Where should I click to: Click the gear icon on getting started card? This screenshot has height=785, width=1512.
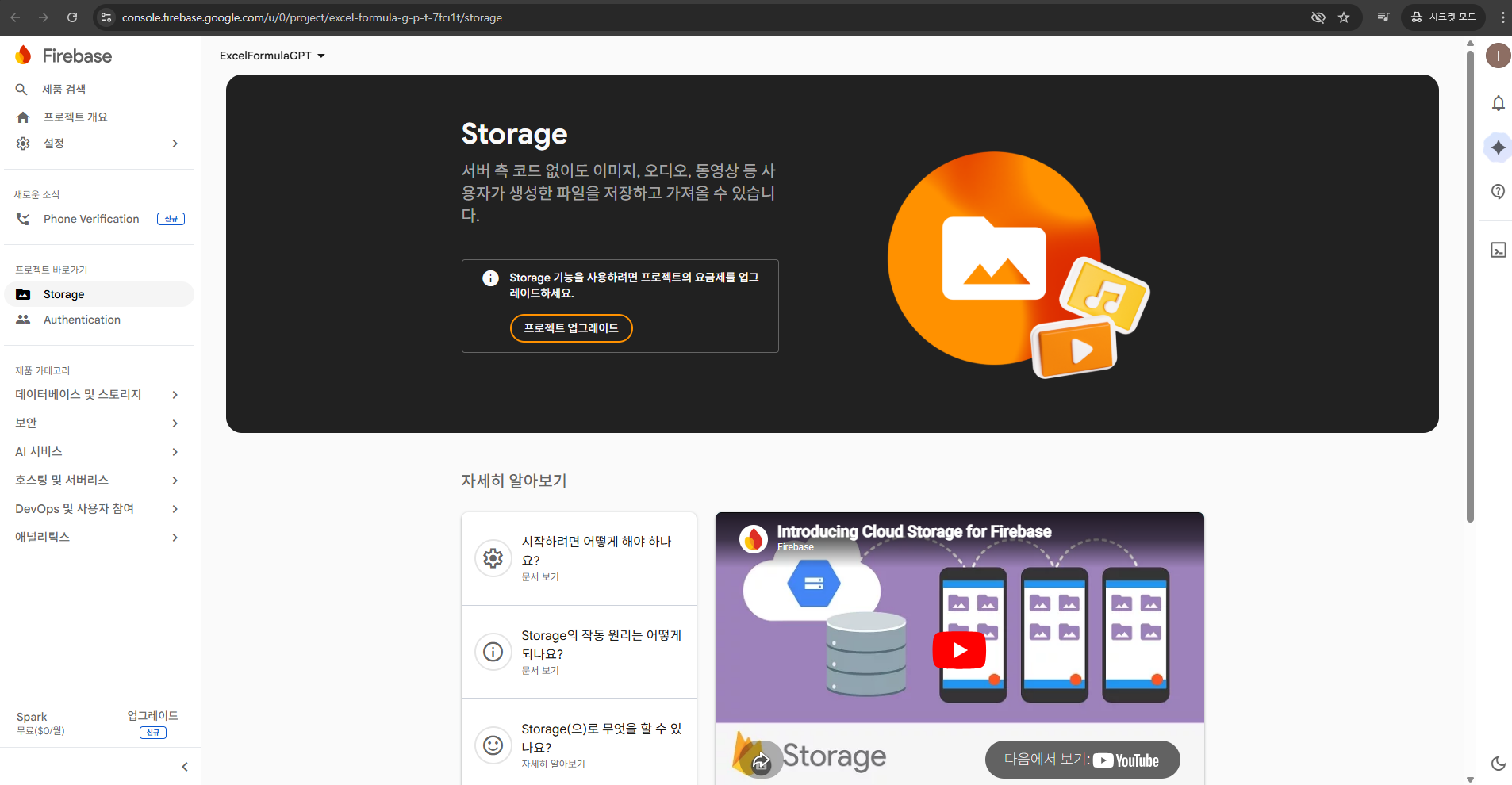coord(493,558)
